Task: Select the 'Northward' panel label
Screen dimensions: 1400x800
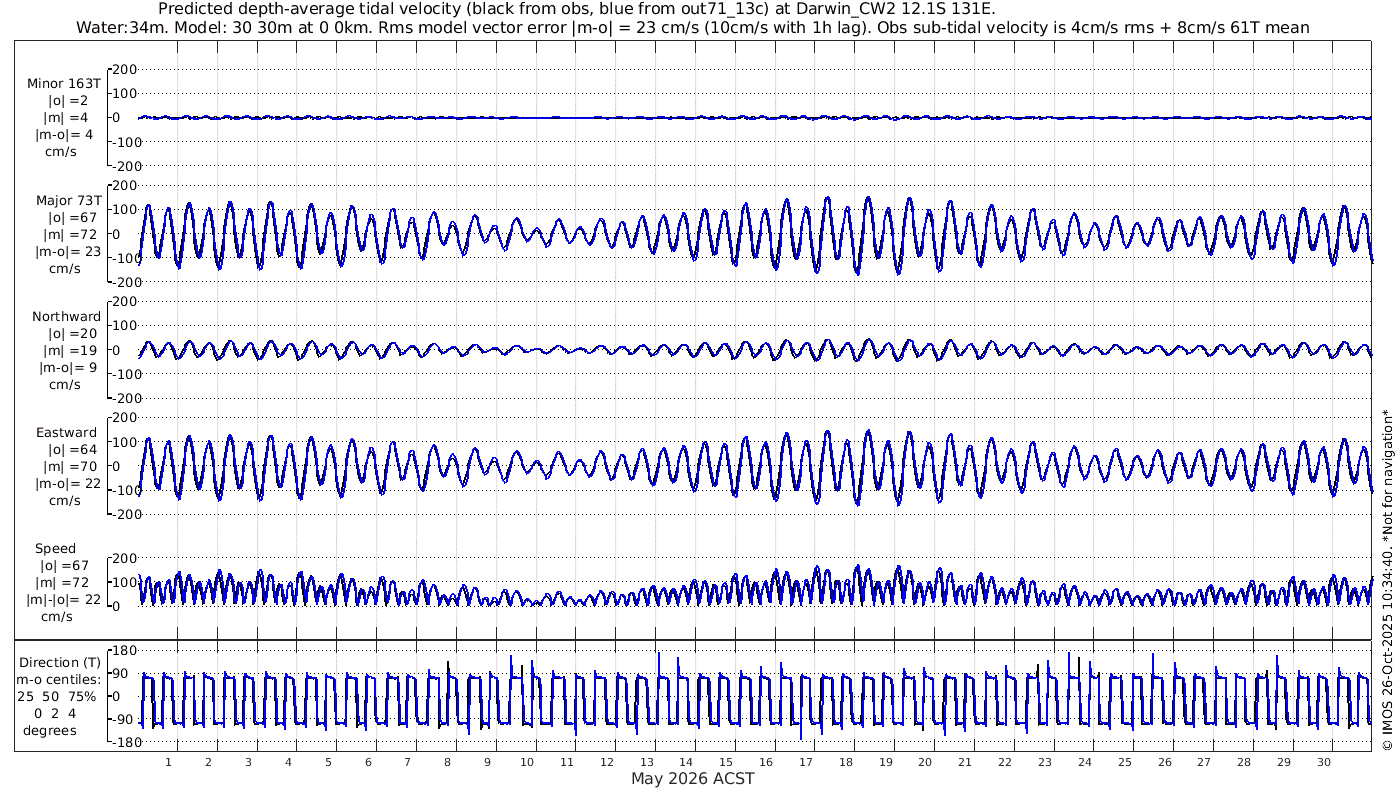Action: point(66,317)
